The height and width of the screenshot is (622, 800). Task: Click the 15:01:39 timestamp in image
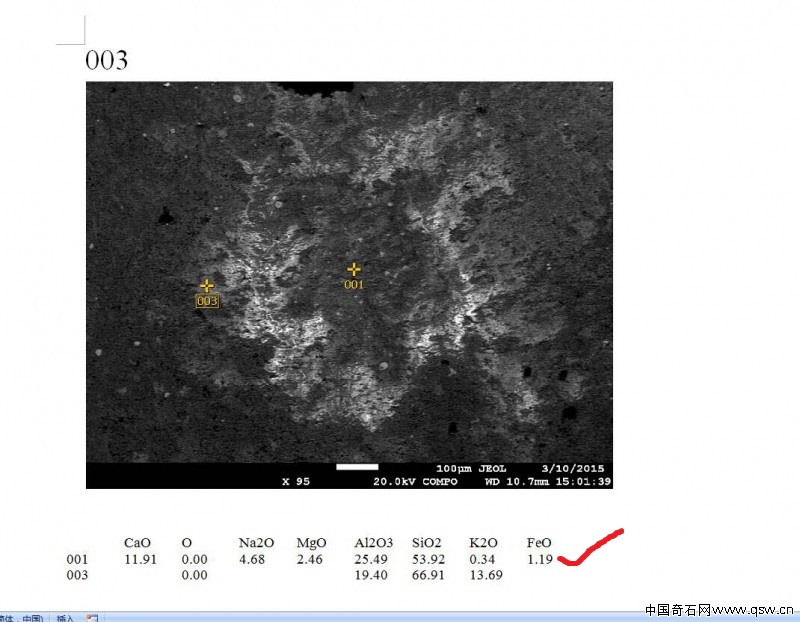click(x=583, y=481)
